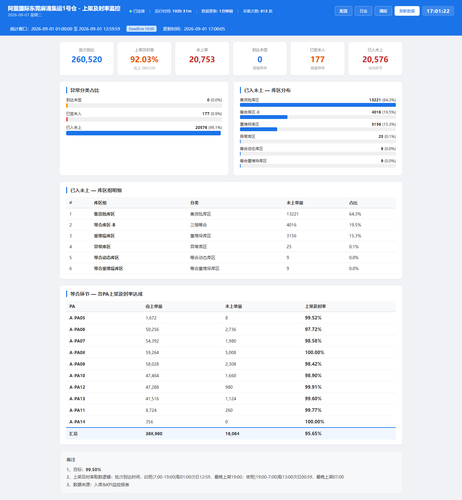Screen dimensions: 462x500
Task: Click the 99.52% rate value
Action: (313, 318)
